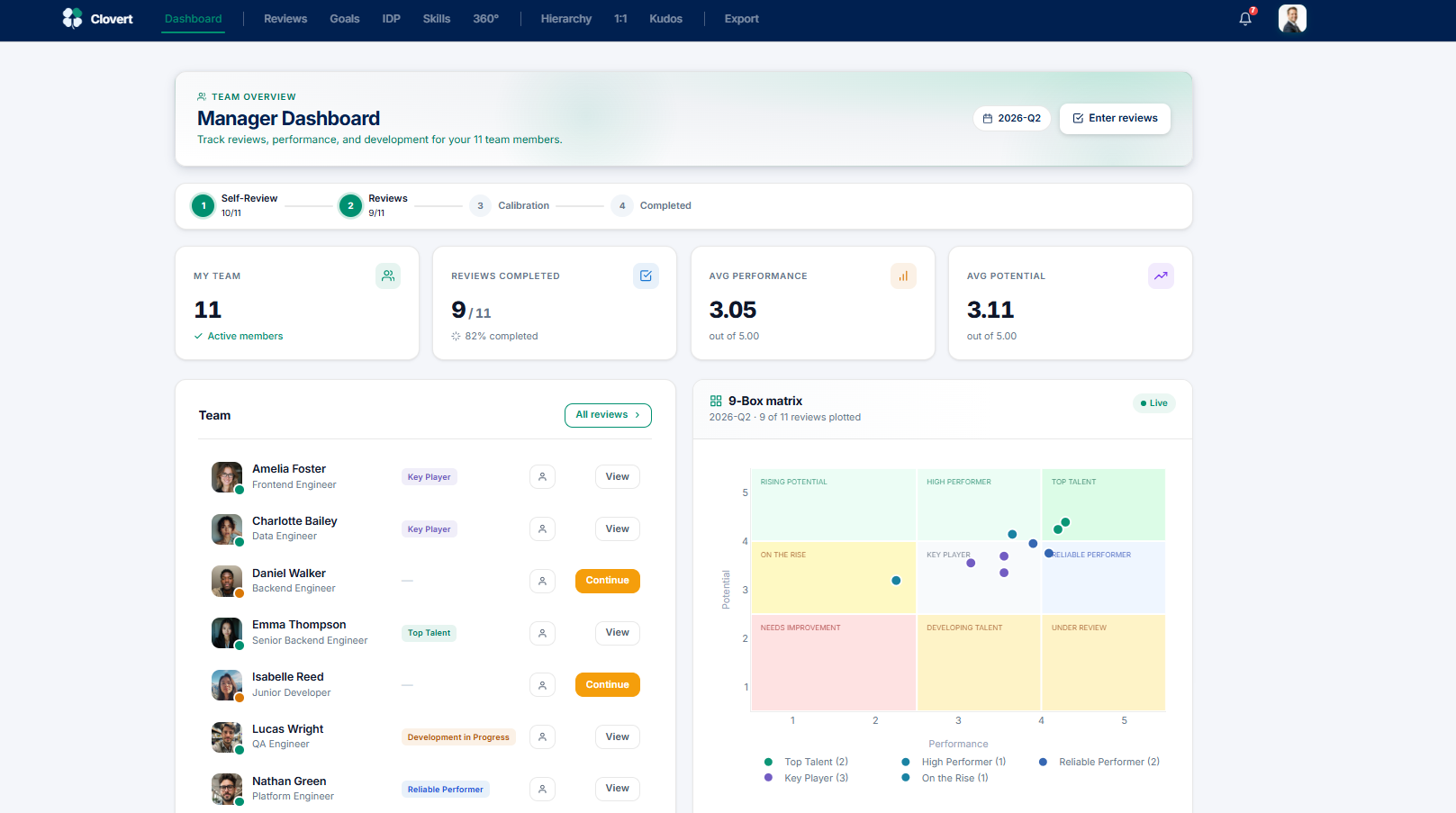Image resolution: width=1456 pixels, height=813 pixels.
Task: Click the Reviews Completed checkbox icon
Action: click(646, 276)
